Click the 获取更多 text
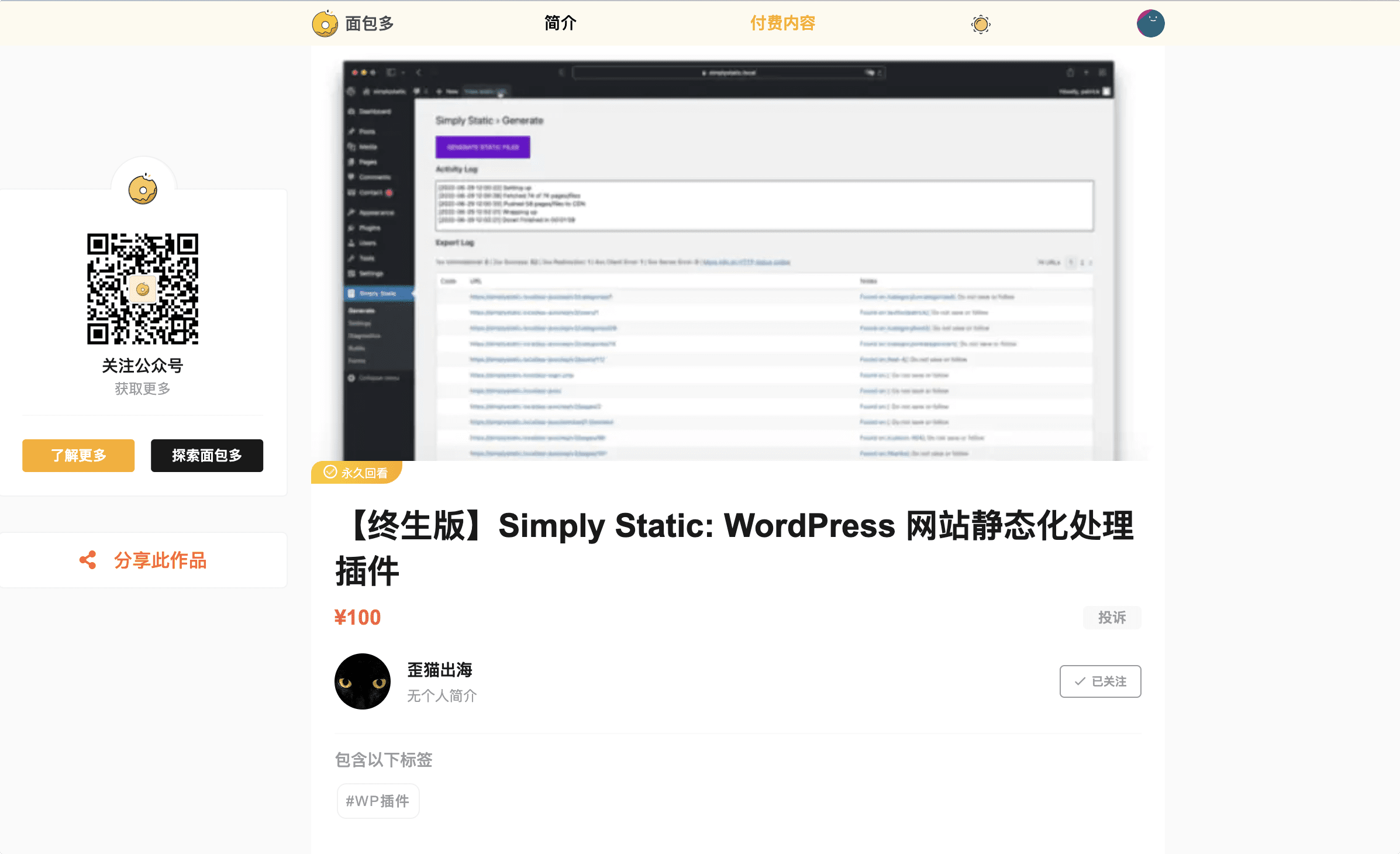1400x854 pixels. coord(143,388)
